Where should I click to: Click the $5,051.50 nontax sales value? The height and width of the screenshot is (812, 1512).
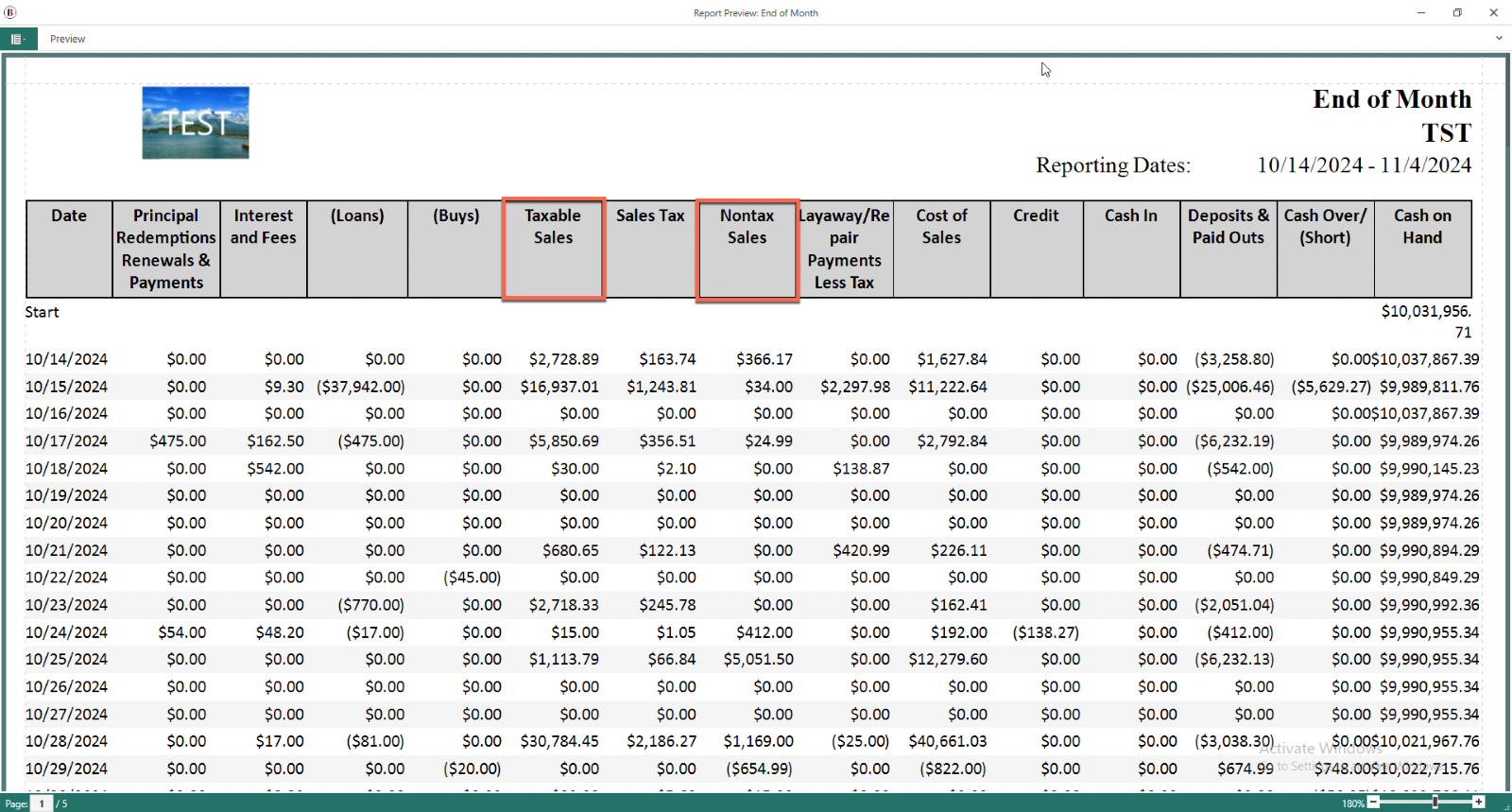point(759,659)
